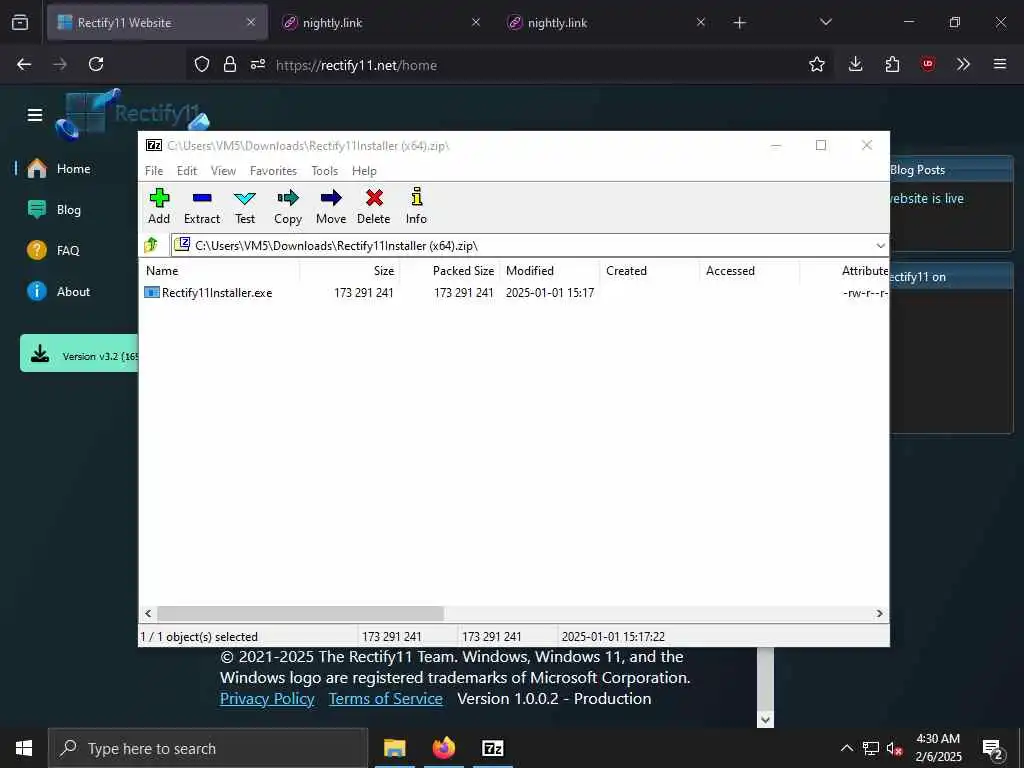Open the 7-Zip View menu

click(223, 170)
